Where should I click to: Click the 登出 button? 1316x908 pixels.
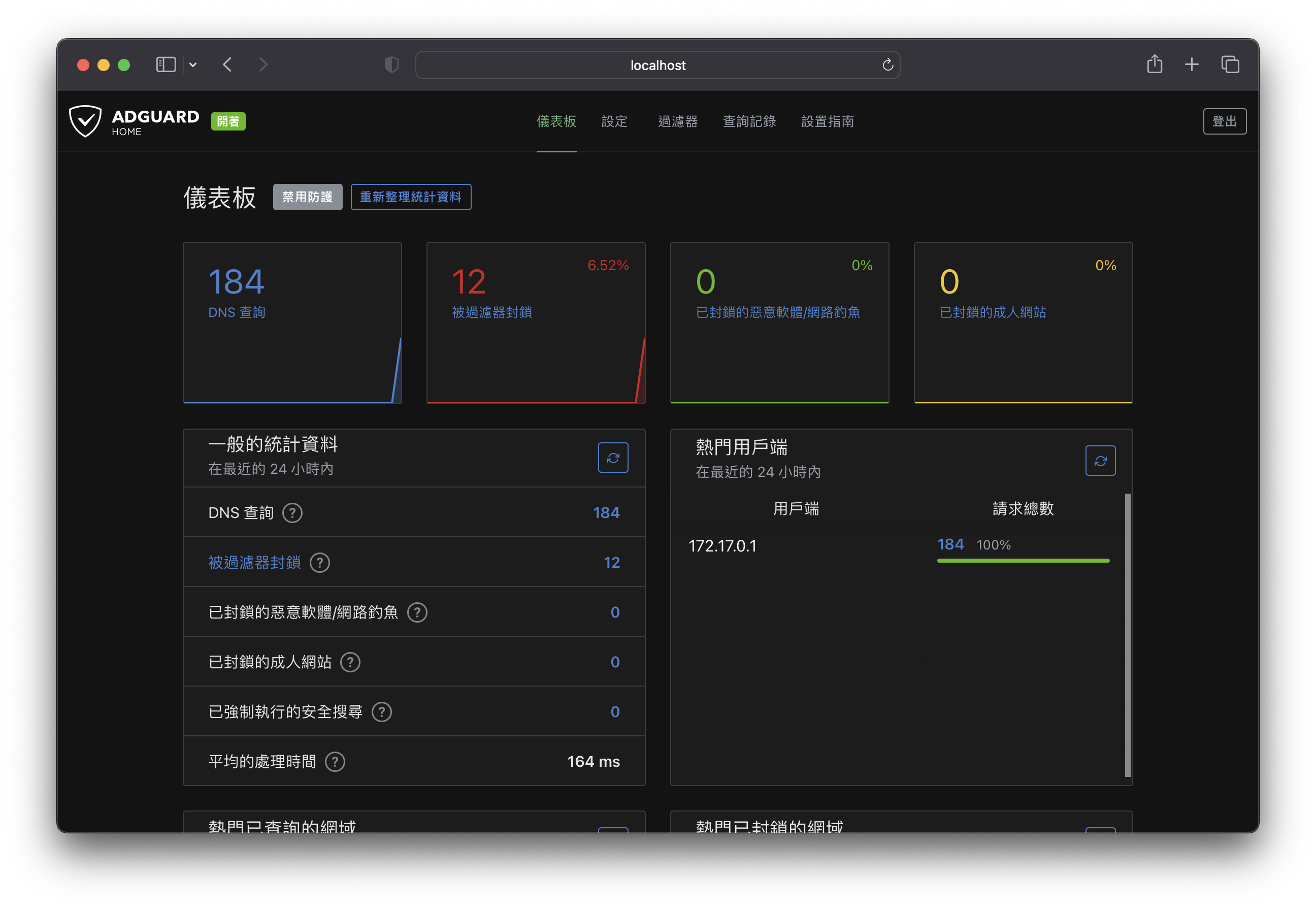[x=1224, y=121]
